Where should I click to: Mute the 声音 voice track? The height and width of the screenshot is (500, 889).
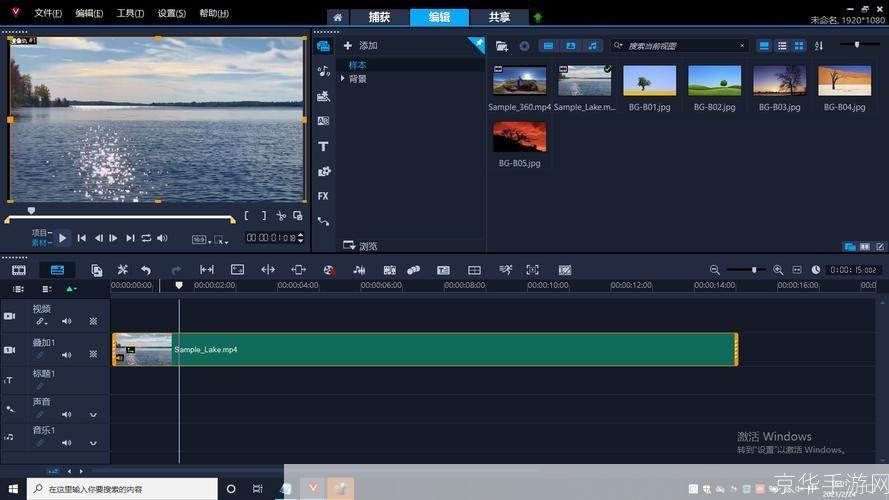[x=66, y=414]
